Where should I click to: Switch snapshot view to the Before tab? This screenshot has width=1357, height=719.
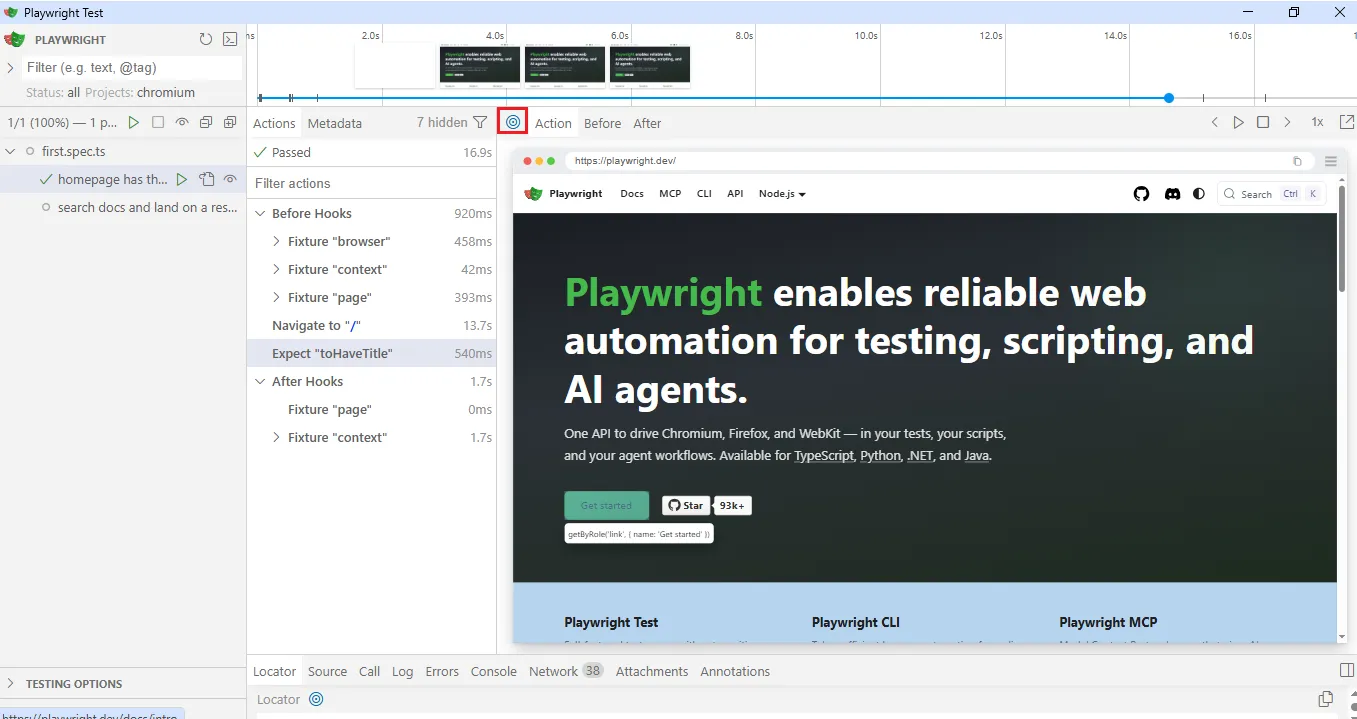coord(603,123)
